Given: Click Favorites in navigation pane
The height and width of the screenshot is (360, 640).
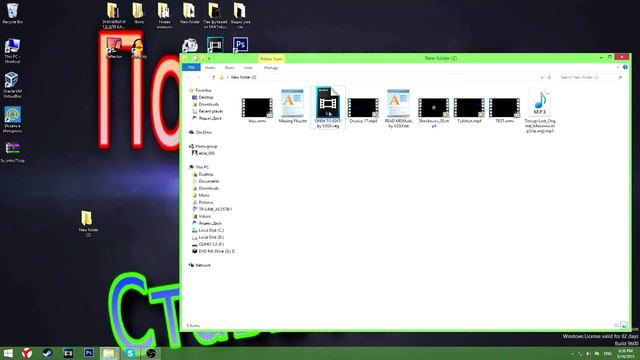Looking at the screenshot, I should (203, 90).
